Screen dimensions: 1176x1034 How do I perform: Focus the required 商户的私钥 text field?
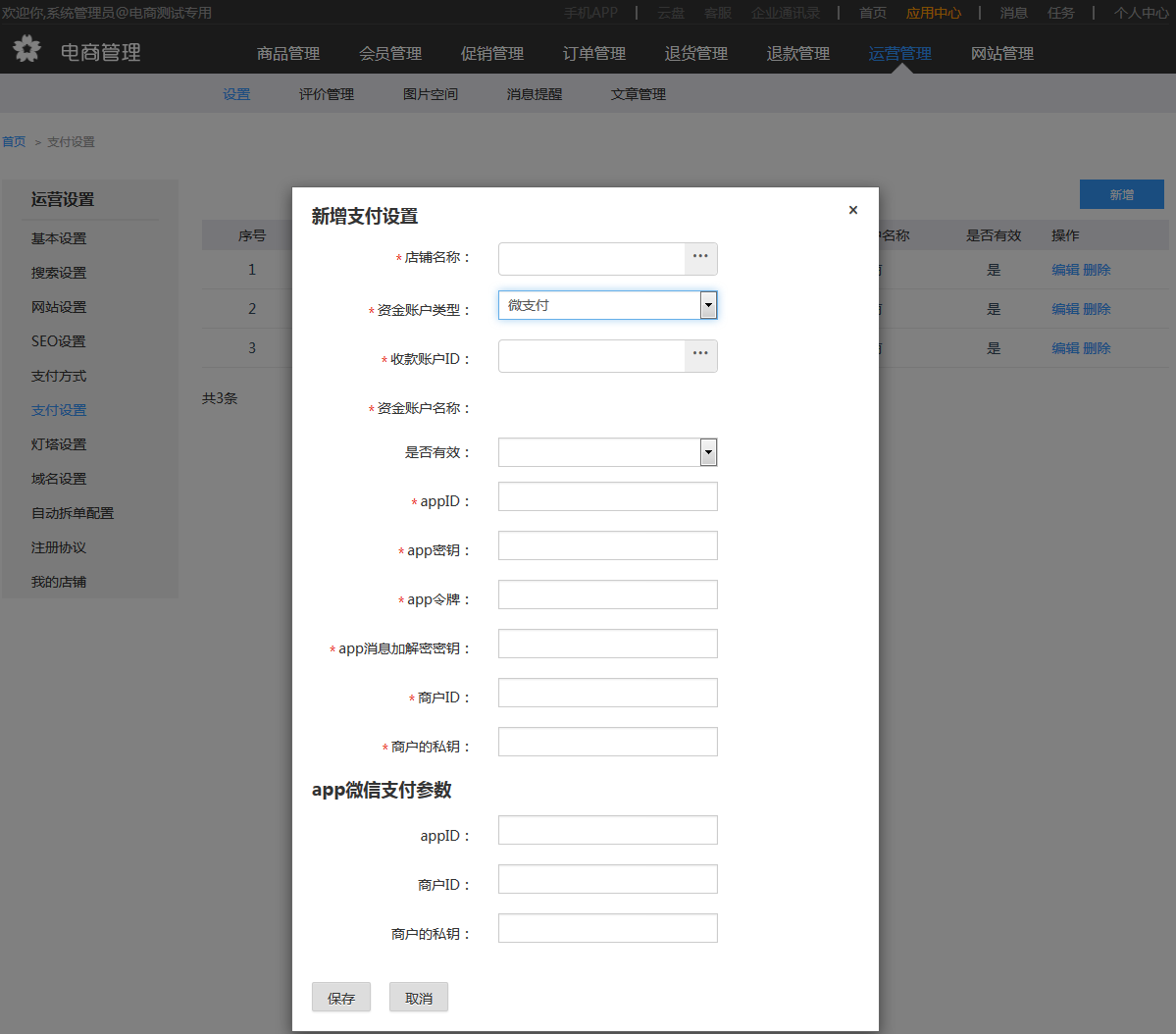tap(607, 742)
